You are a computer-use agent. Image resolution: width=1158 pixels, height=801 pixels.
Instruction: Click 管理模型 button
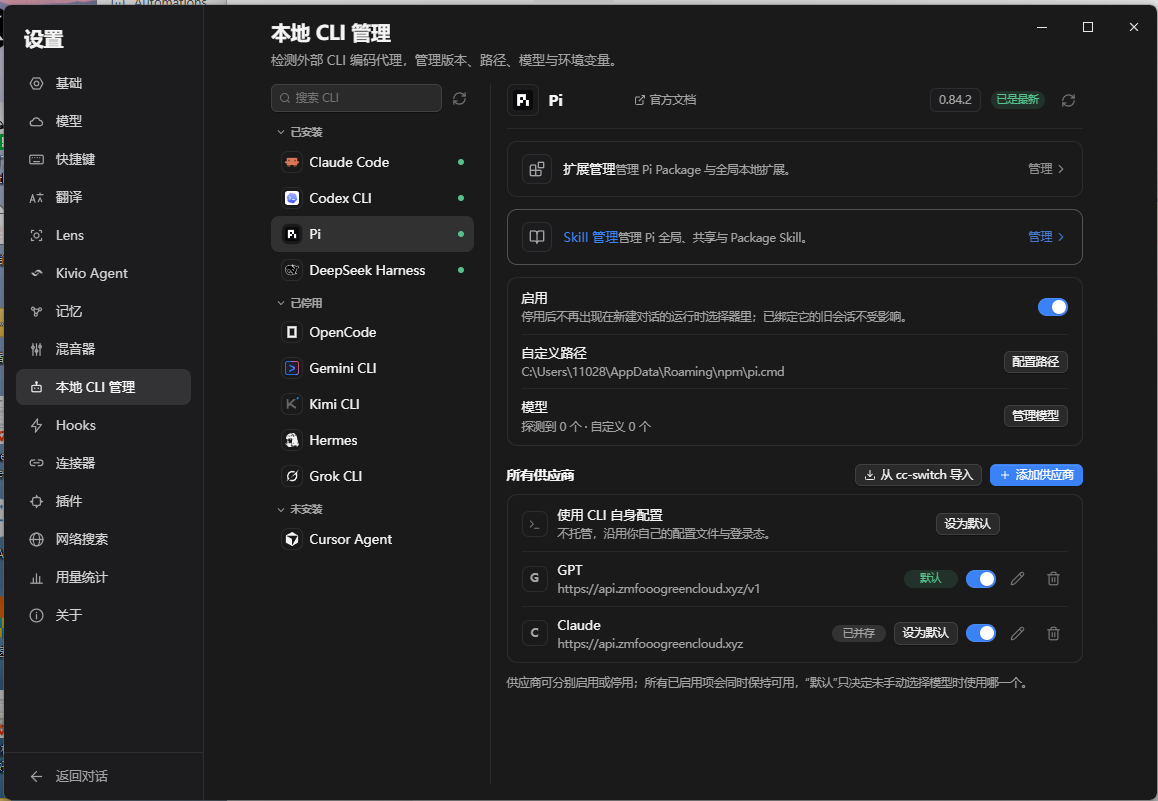[1035, 416]
